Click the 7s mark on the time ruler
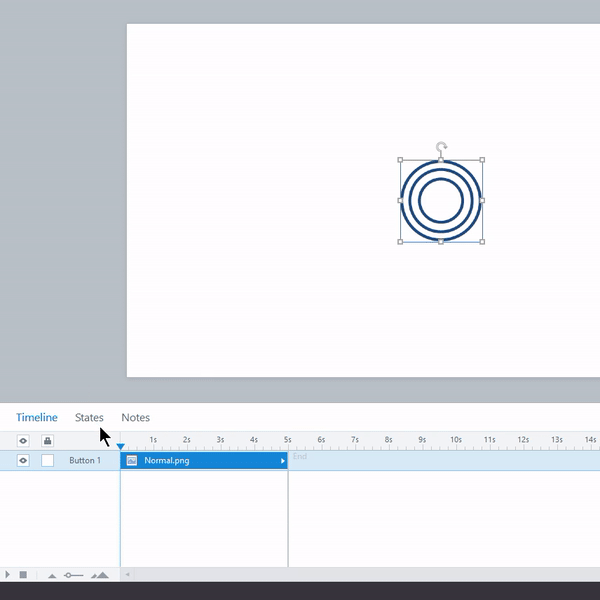Image resolution: width=600 pixels, height=600 pixels. point(355,440)
